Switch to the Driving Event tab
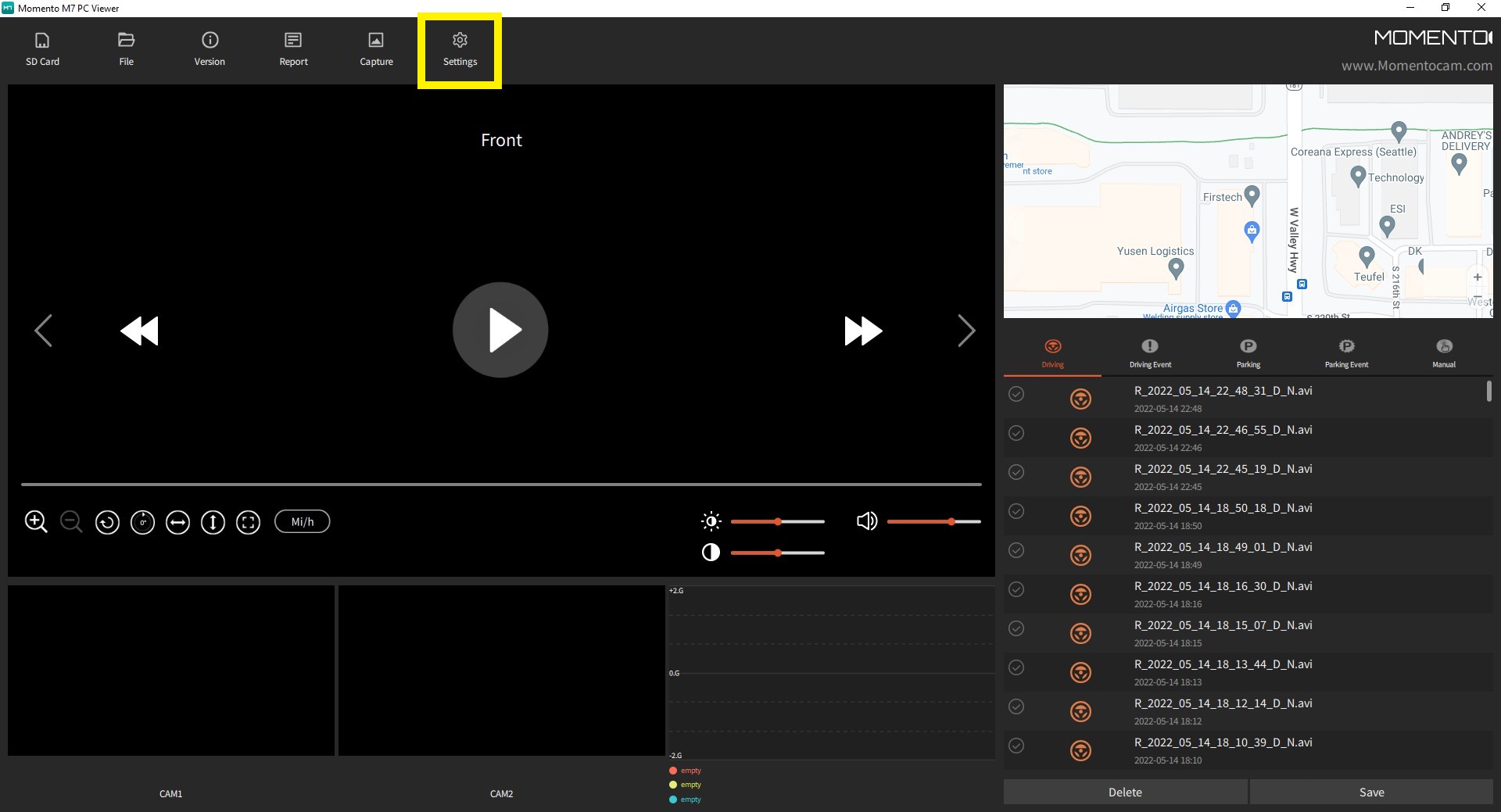The height and width of the screenshot is (812, 1501). pos(1149,352)
